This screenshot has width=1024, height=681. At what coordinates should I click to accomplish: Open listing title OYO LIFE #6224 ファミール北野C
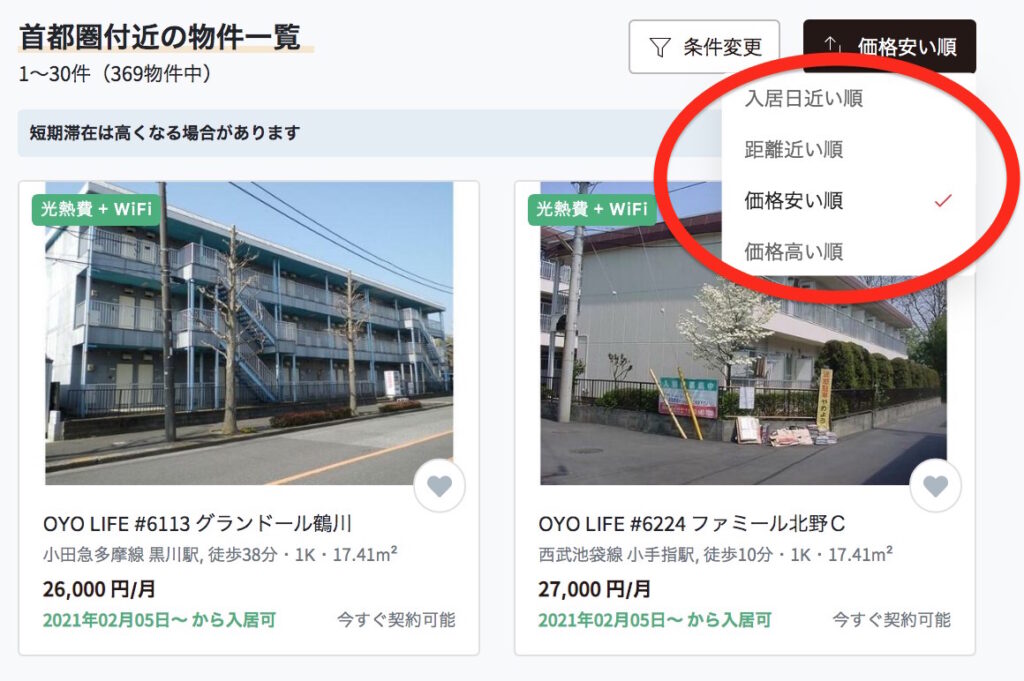pyautogui.click(x=692, y=524)
